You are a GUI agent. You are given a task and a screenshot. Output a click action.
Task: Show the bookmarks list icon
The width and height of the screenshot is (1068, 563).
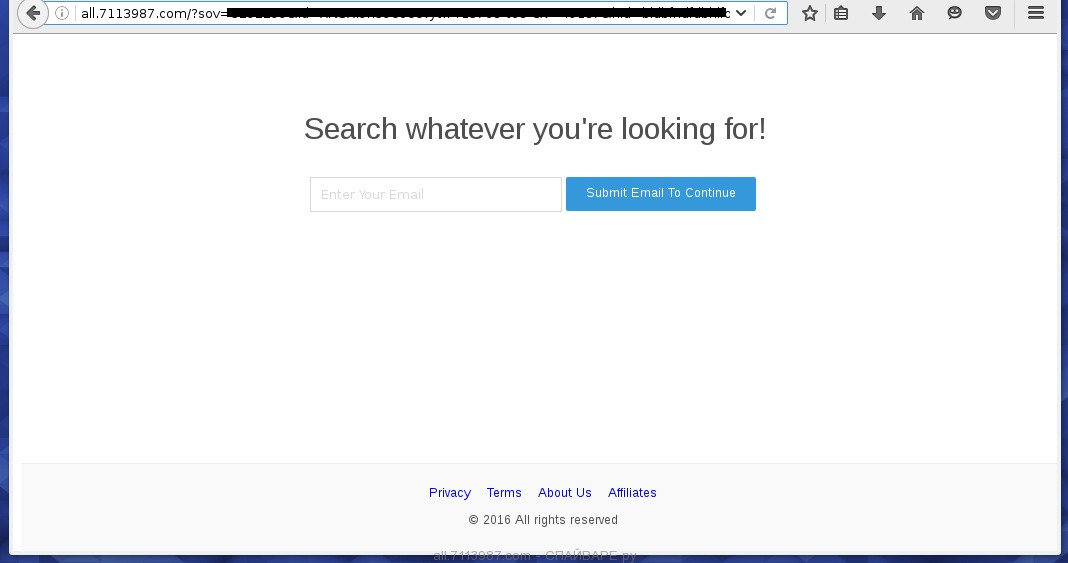pyautogui.click(x=841, y=14)
